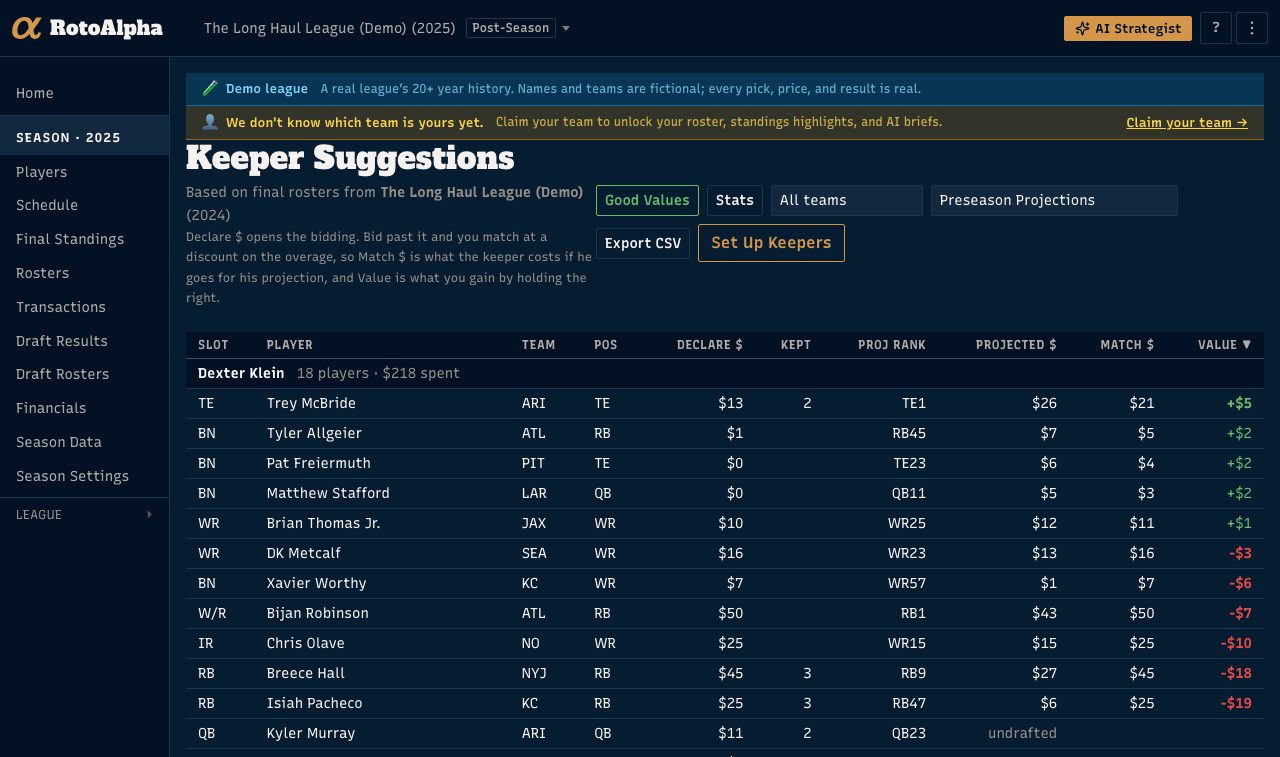Sort by the TEAM column header
Viewport: 1280px width, 757px height.
pyautogui.click(x=538, y=345)
